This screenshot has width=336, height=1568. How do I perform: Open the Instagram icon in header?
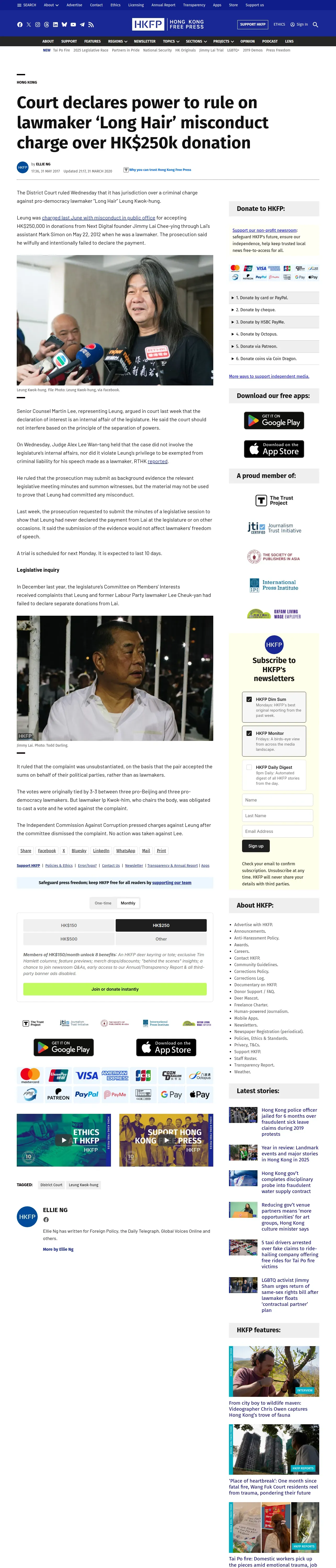pyautogui.click(x=37, y=25)
